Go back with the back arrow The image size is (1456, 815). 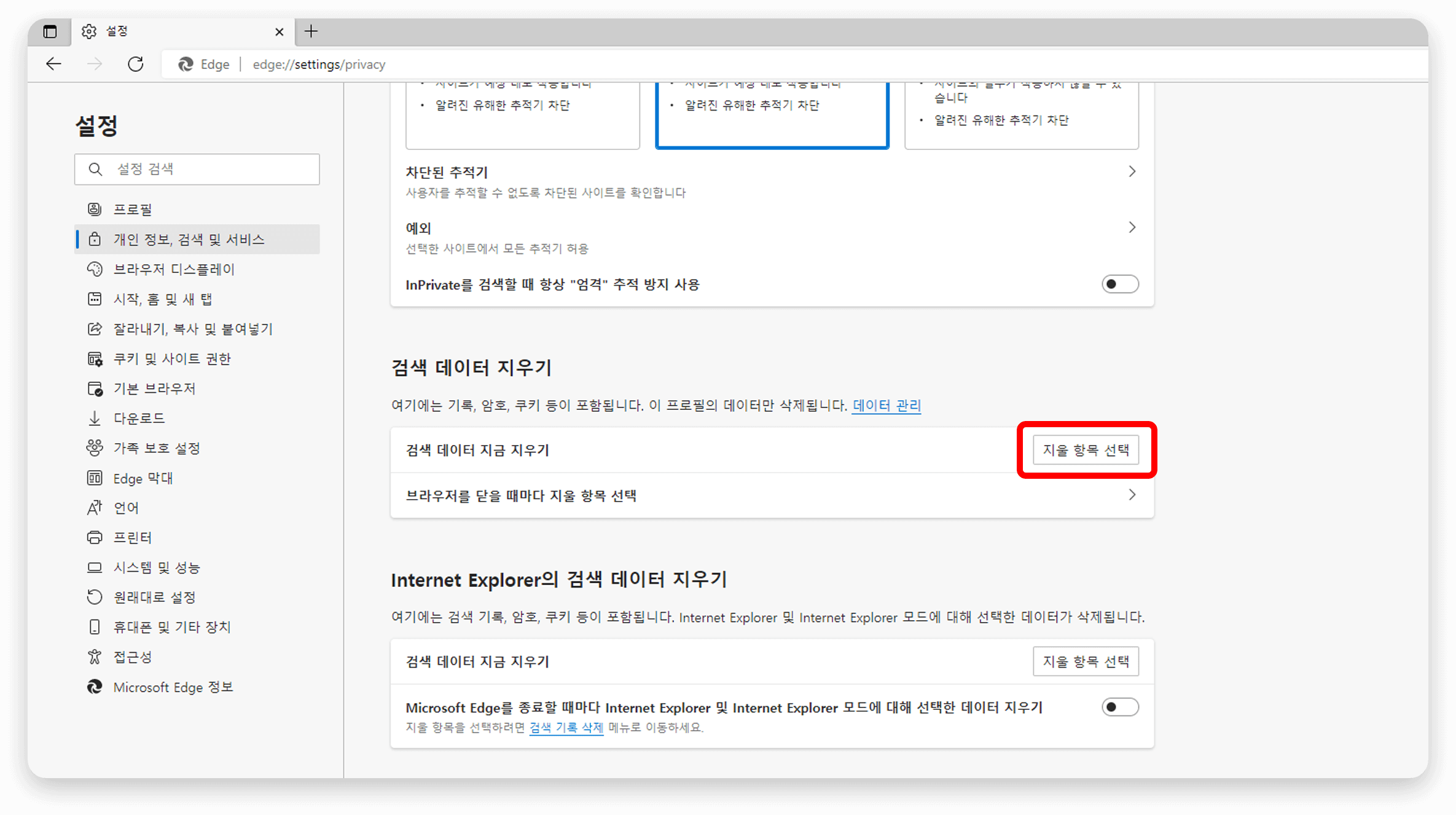[54, 64]
